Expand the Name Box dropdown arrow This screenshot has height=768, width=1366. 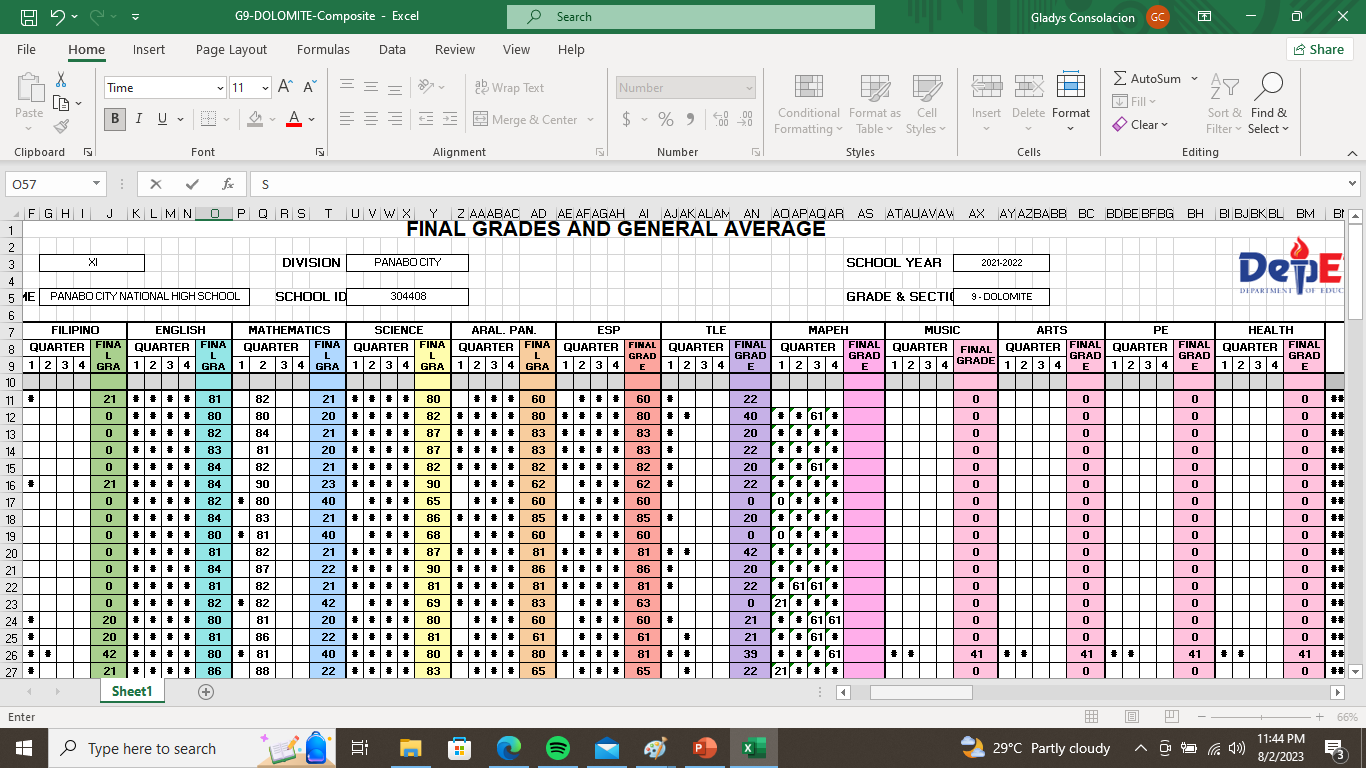click(96, 184)
